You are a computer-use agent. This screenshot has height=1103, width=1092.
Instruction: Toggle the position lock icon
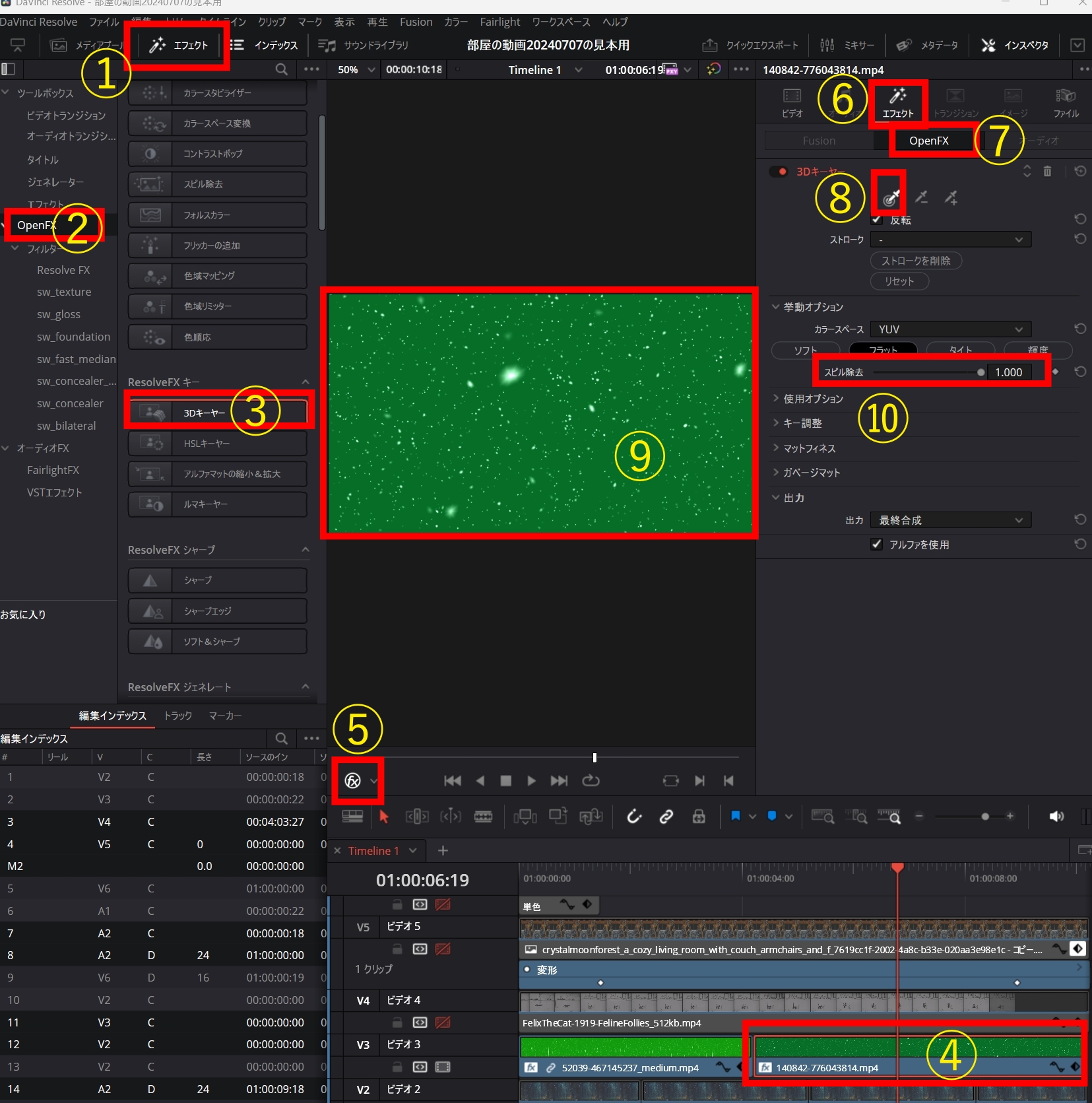point(699,817)
